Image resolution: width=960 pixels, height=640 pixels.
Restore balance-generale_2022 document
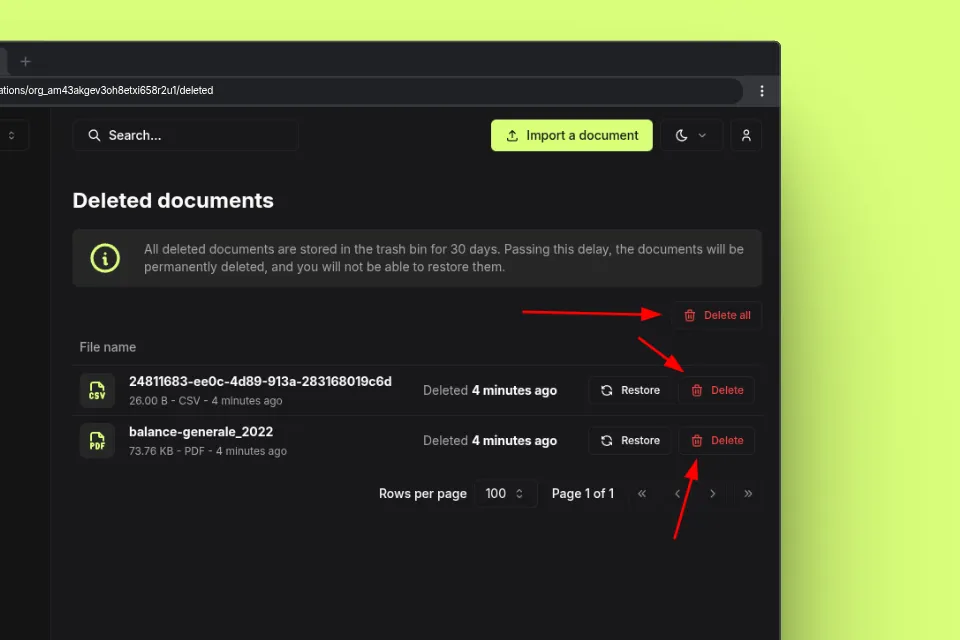point(630,440)
